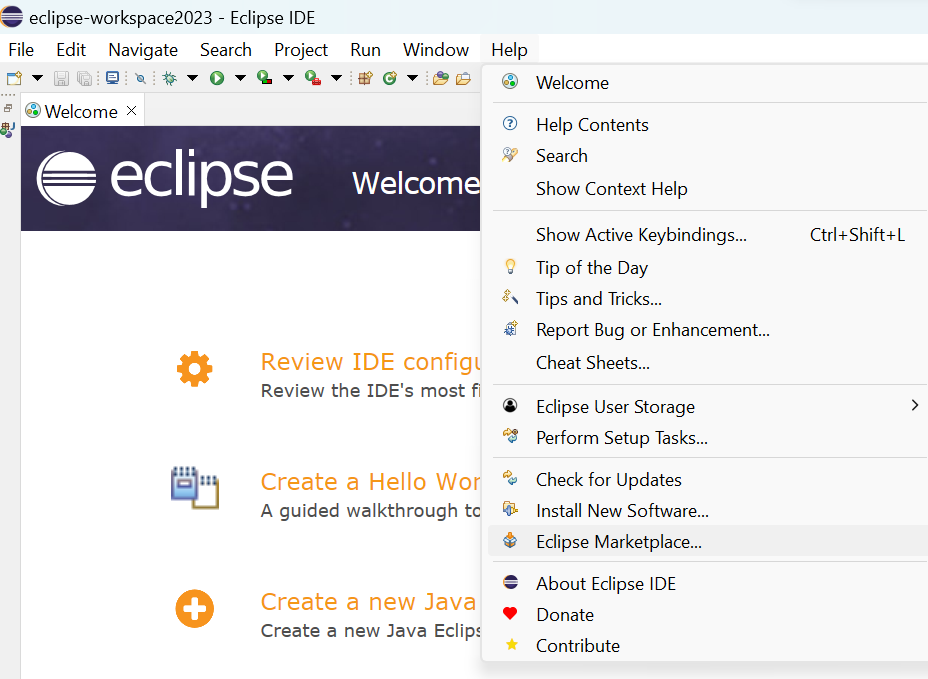
Task: Select Help Contents in the Help menu
Action: click(708, 125)
